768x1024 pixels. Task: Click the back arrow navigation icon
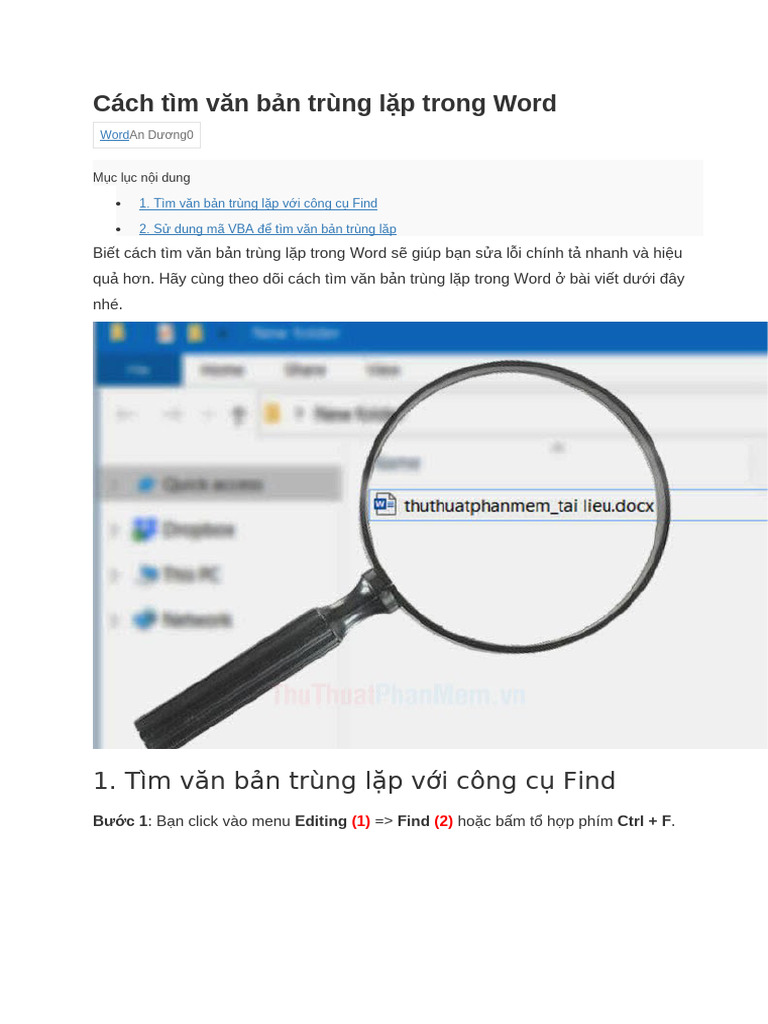[x=126, y=414]
